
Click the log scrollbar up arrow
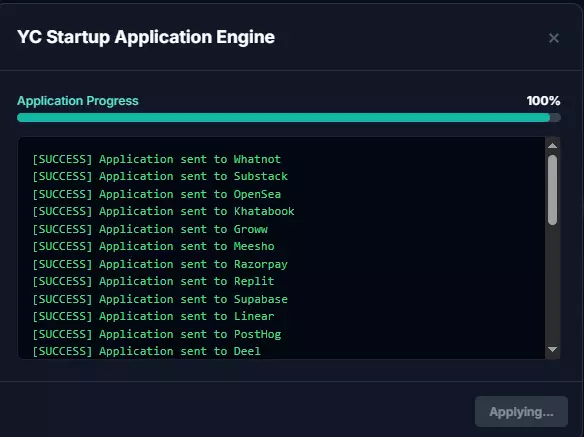(x=552, y=146)
